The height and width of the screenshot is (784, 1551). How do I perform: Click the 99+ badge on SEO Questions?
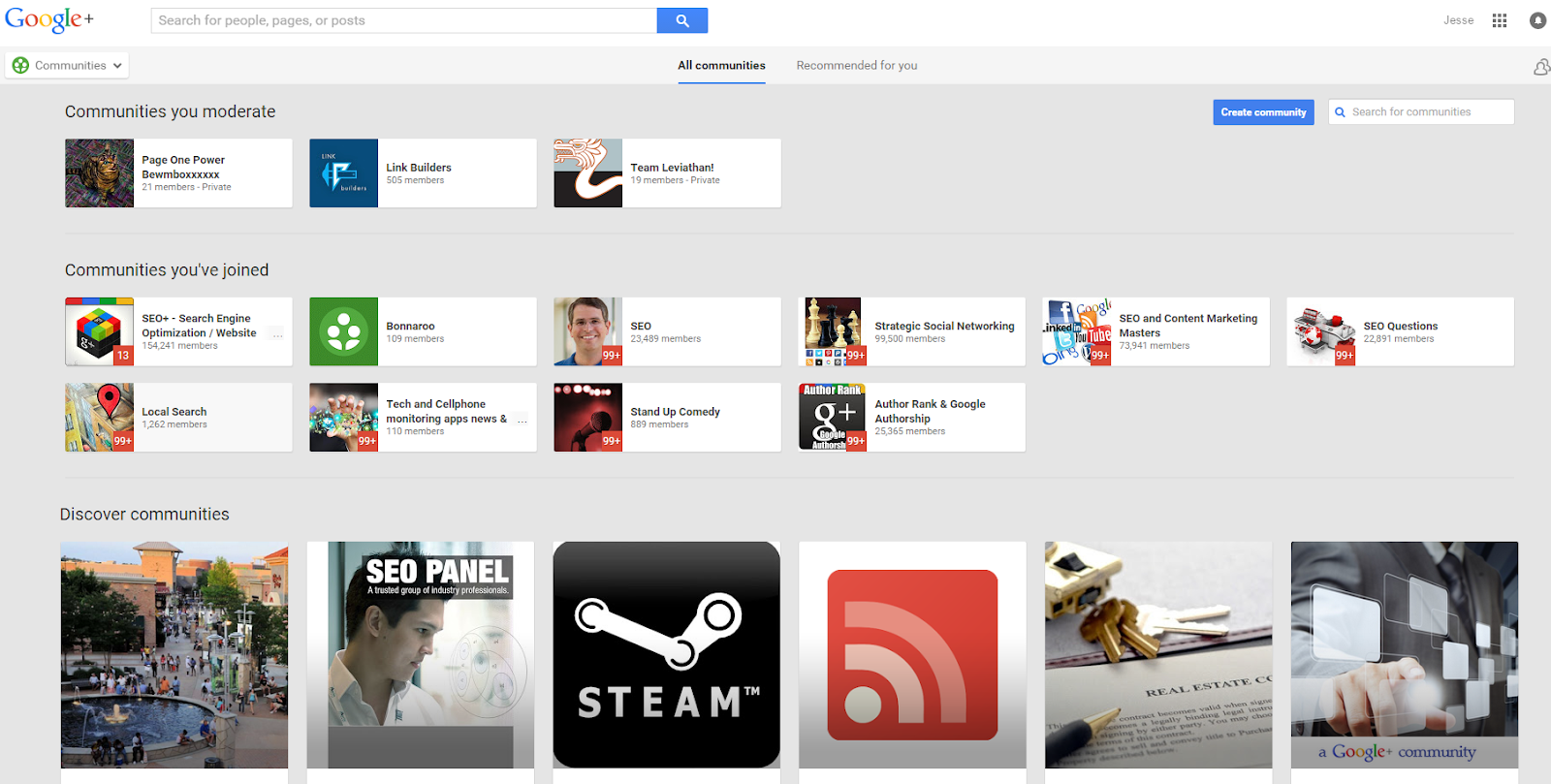pos(1344,356)
